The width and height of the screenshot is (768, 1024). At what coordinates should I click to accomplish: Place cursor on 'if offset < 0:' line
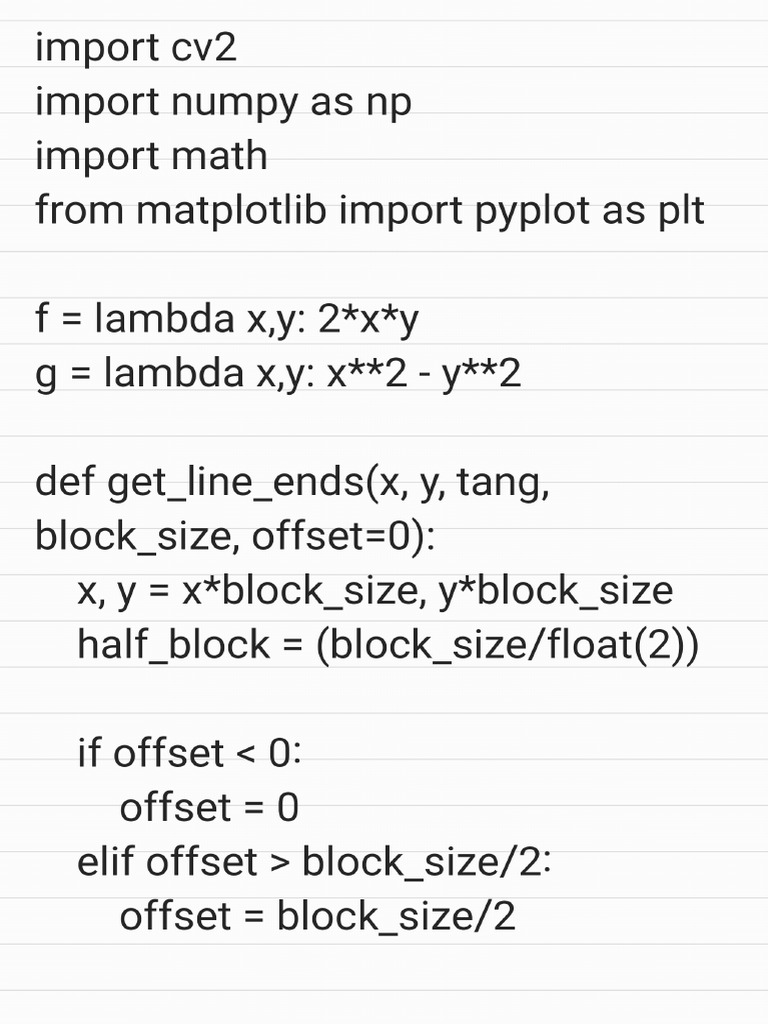coord(189,753)
